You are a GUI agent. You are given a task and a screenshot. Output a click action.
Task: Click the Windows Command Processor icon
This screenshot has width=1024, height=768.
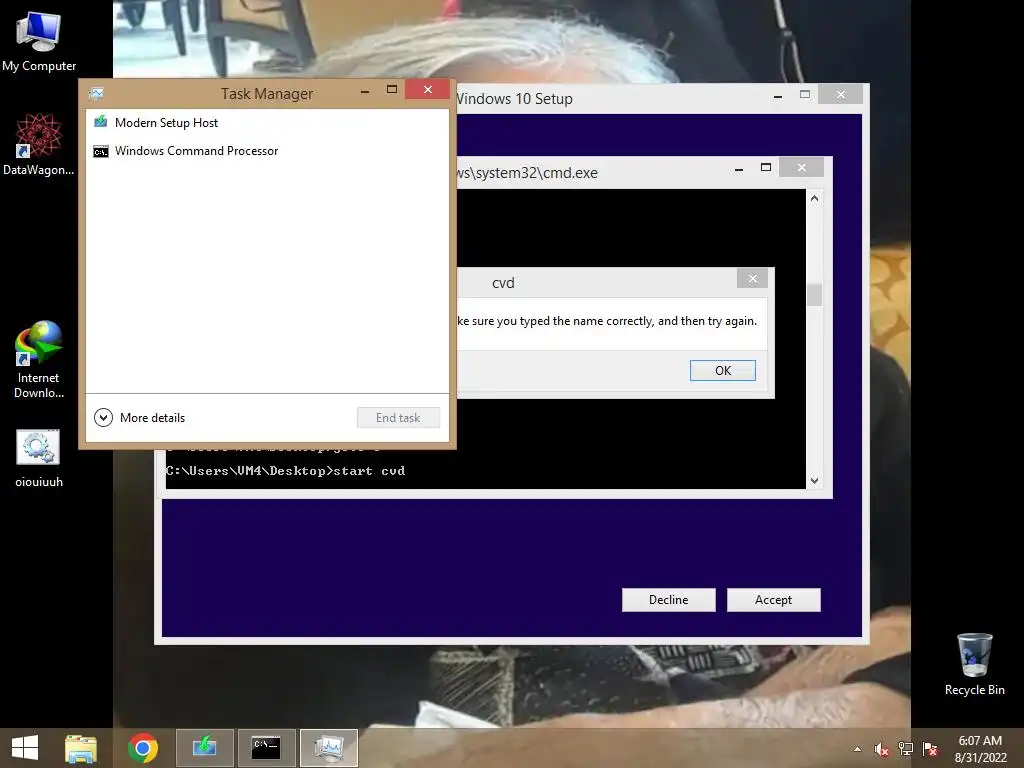(101, 152)
